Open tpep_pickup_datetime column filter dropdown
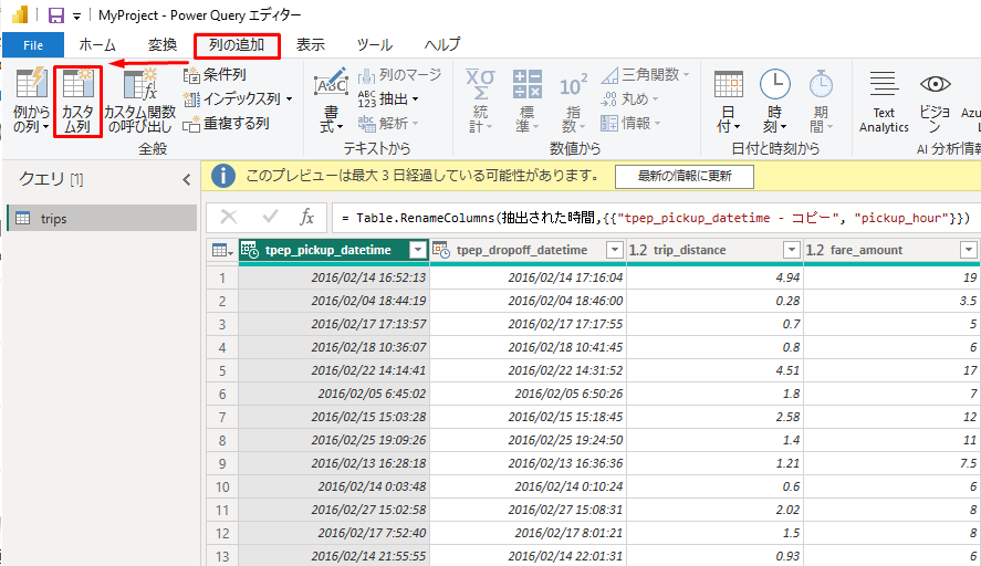Screen dimensions: 981x566 pyautogui.click(x=418, y=250)
